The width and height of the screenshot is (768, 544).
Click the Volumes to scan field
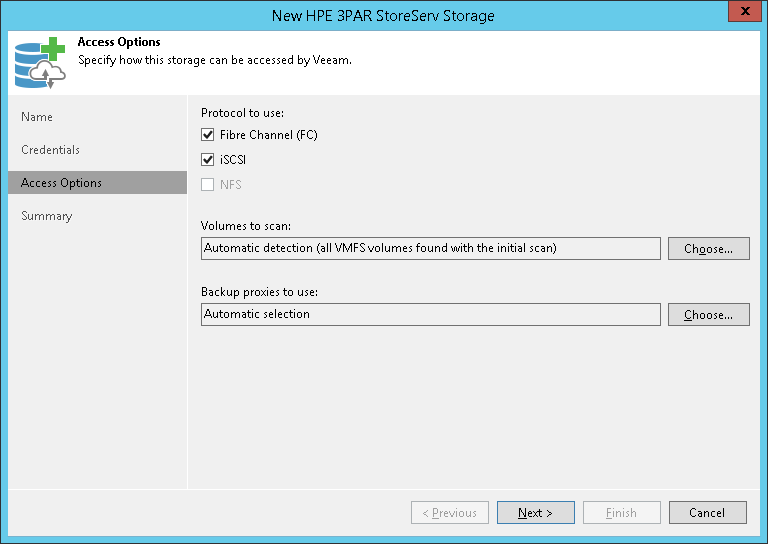coord(430,248)
